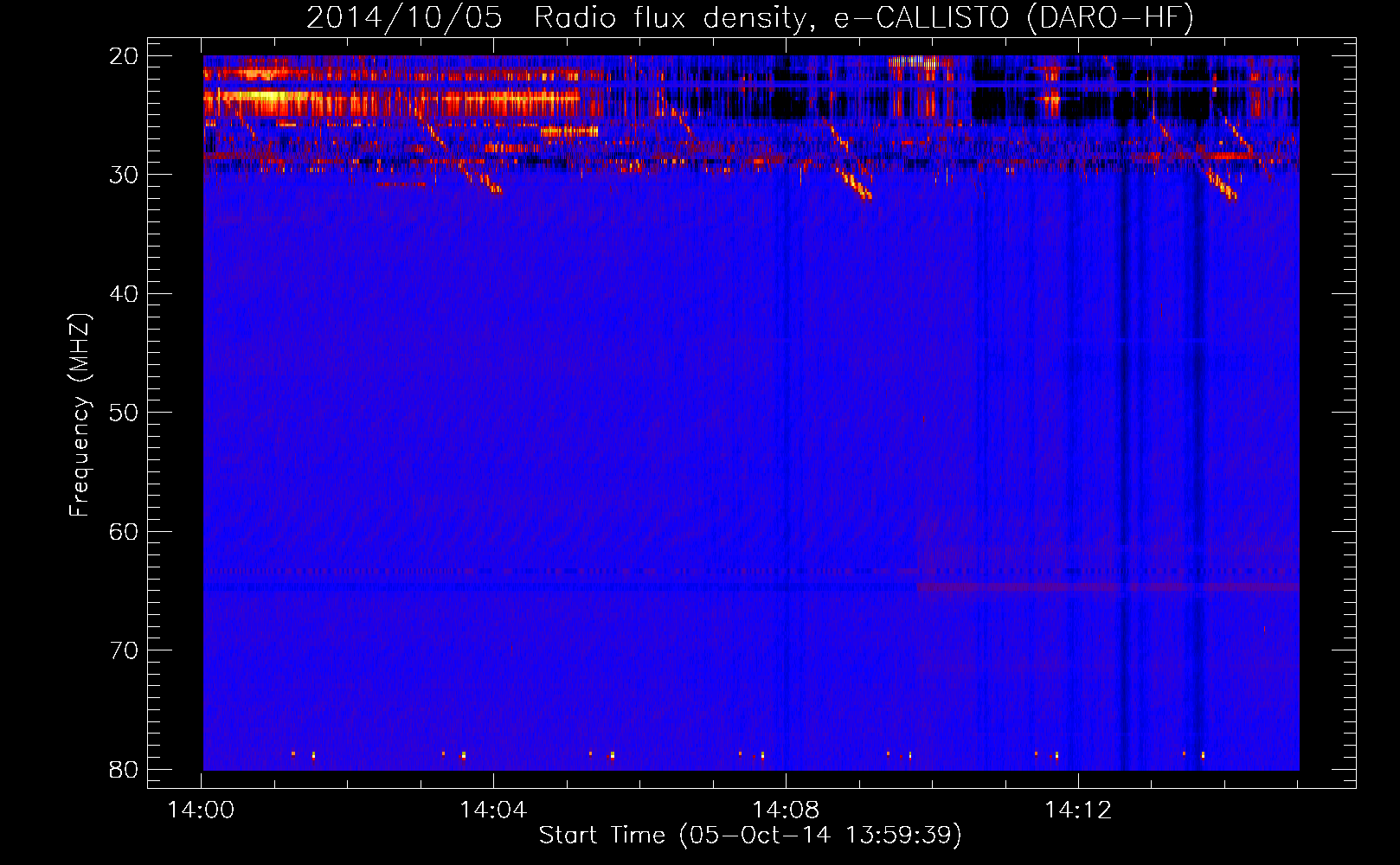Click the 14:04 time tick label
The width and height of the screenshot is (1400, 865).
click(493, 810)
